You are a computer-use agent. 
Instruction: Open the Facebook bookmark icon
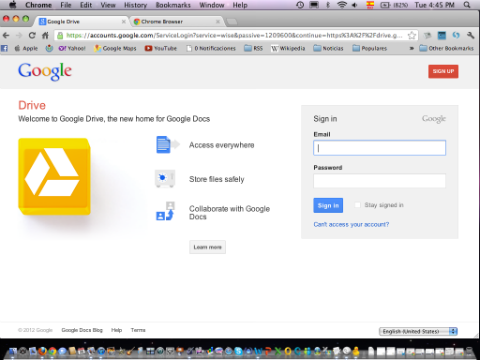pyautogui.click(x=4, y=48)
